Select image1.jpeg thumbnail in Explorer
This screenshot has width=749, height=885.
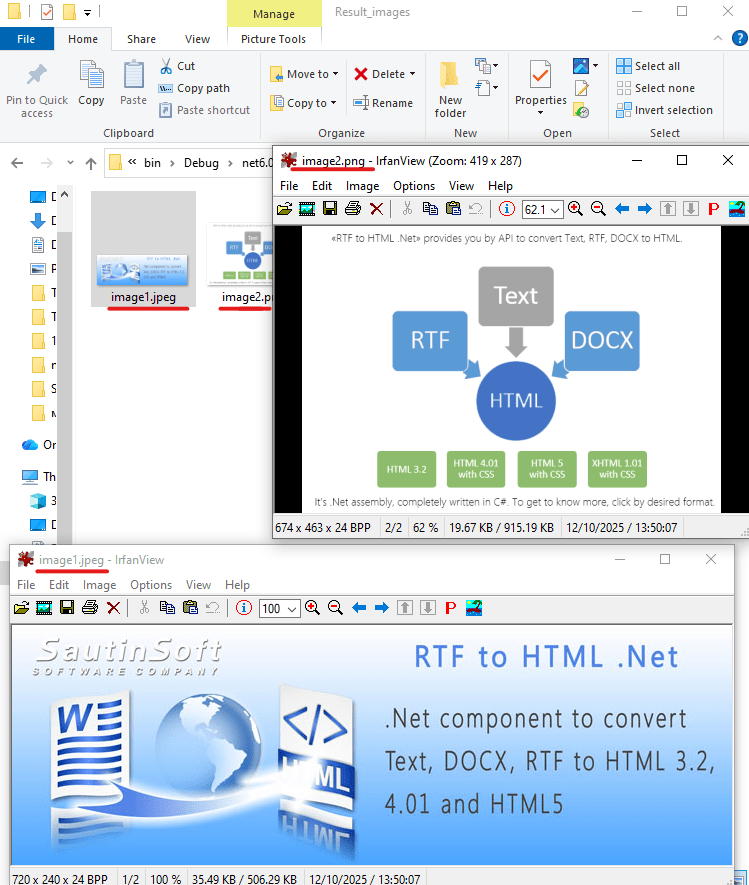(143, 248)
